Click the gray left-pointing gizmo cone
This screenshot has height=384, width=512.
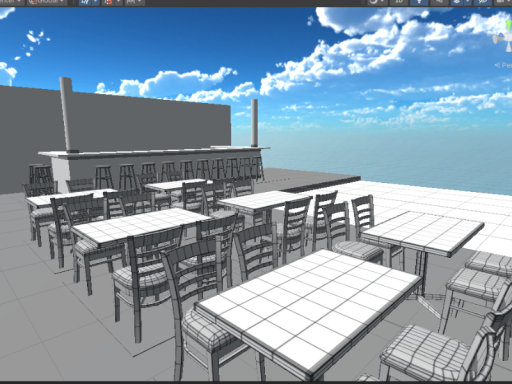coord(498,39)
